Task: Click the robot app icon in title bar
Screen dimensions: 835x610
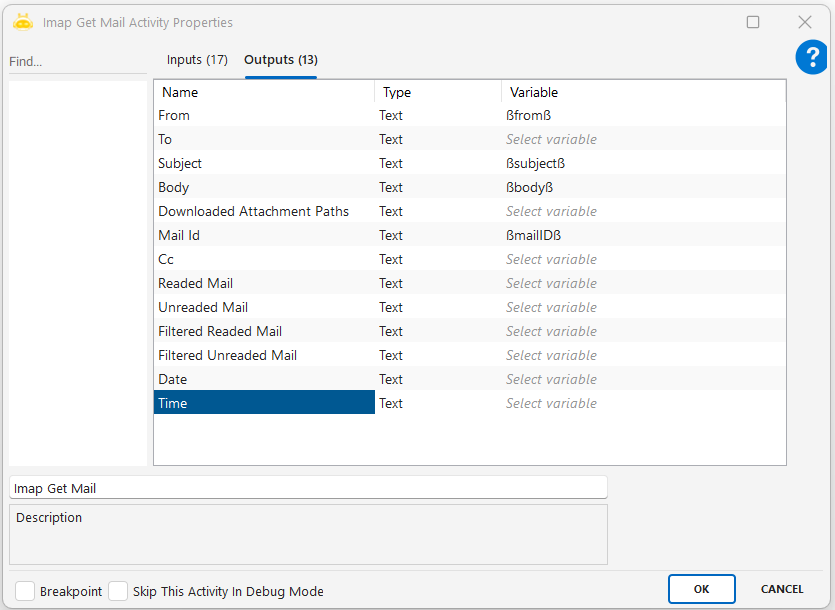Action: (23, 21)
